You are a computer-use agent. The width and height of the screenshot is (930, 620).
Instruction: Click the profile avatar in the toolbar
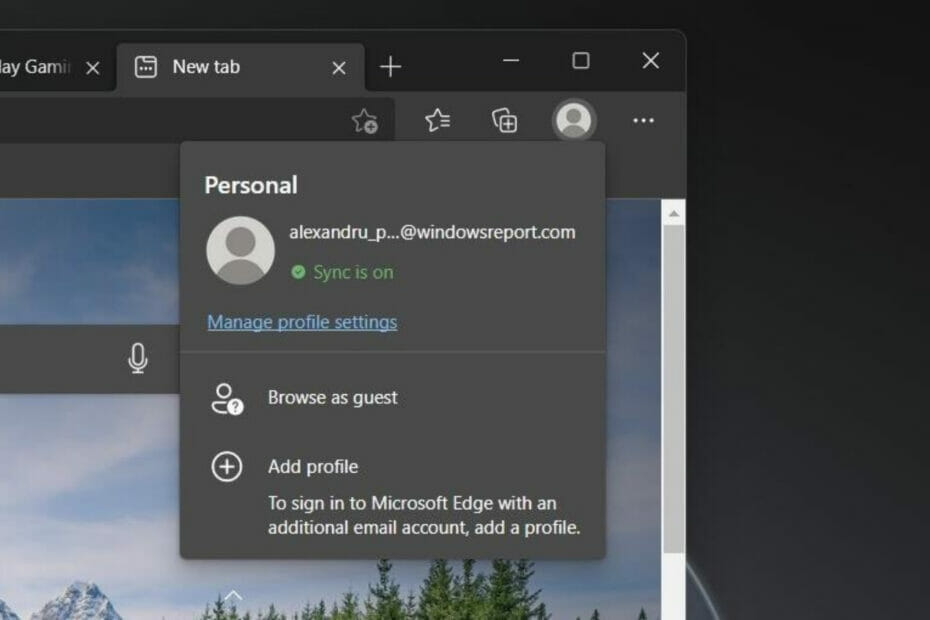(x=574, y=120)
